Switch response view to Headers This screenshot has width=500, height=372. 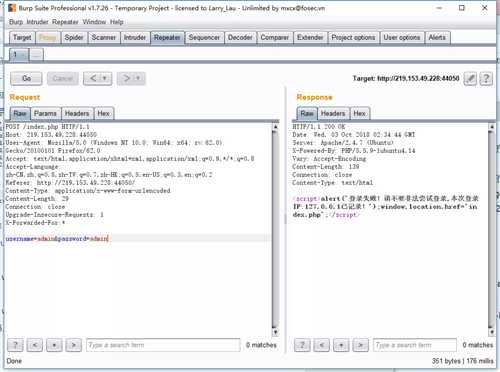coord(333,114)
